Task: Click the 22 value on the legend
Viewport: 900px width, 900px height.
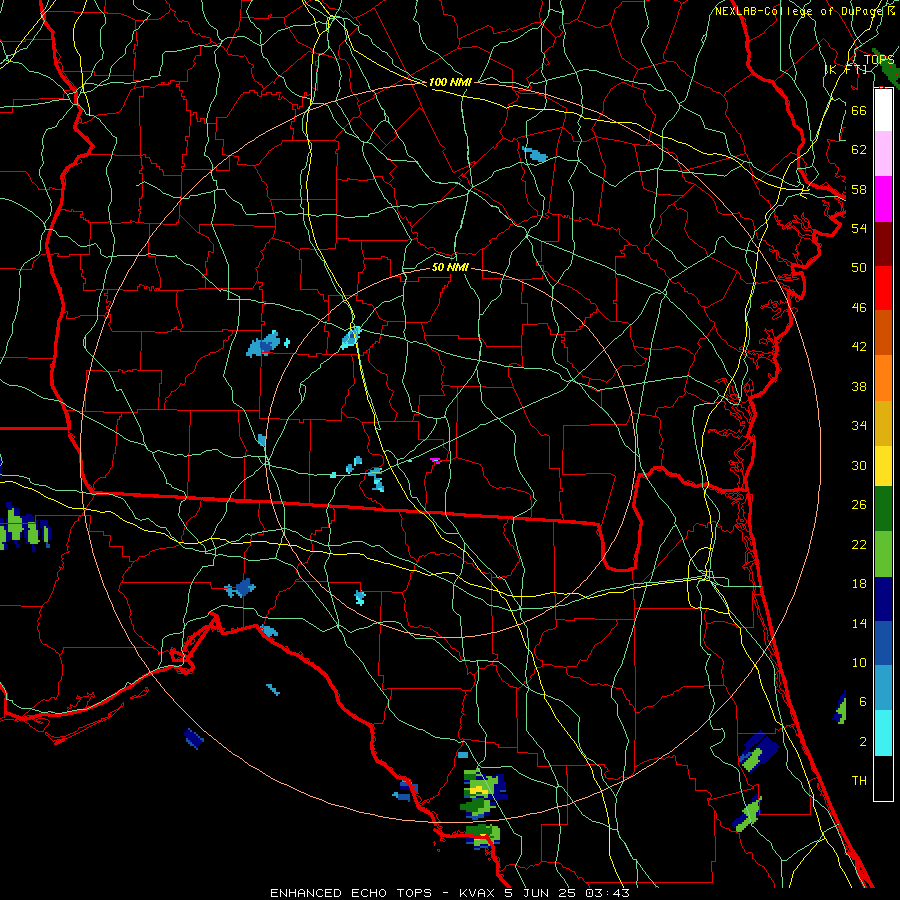Action: 859,544
